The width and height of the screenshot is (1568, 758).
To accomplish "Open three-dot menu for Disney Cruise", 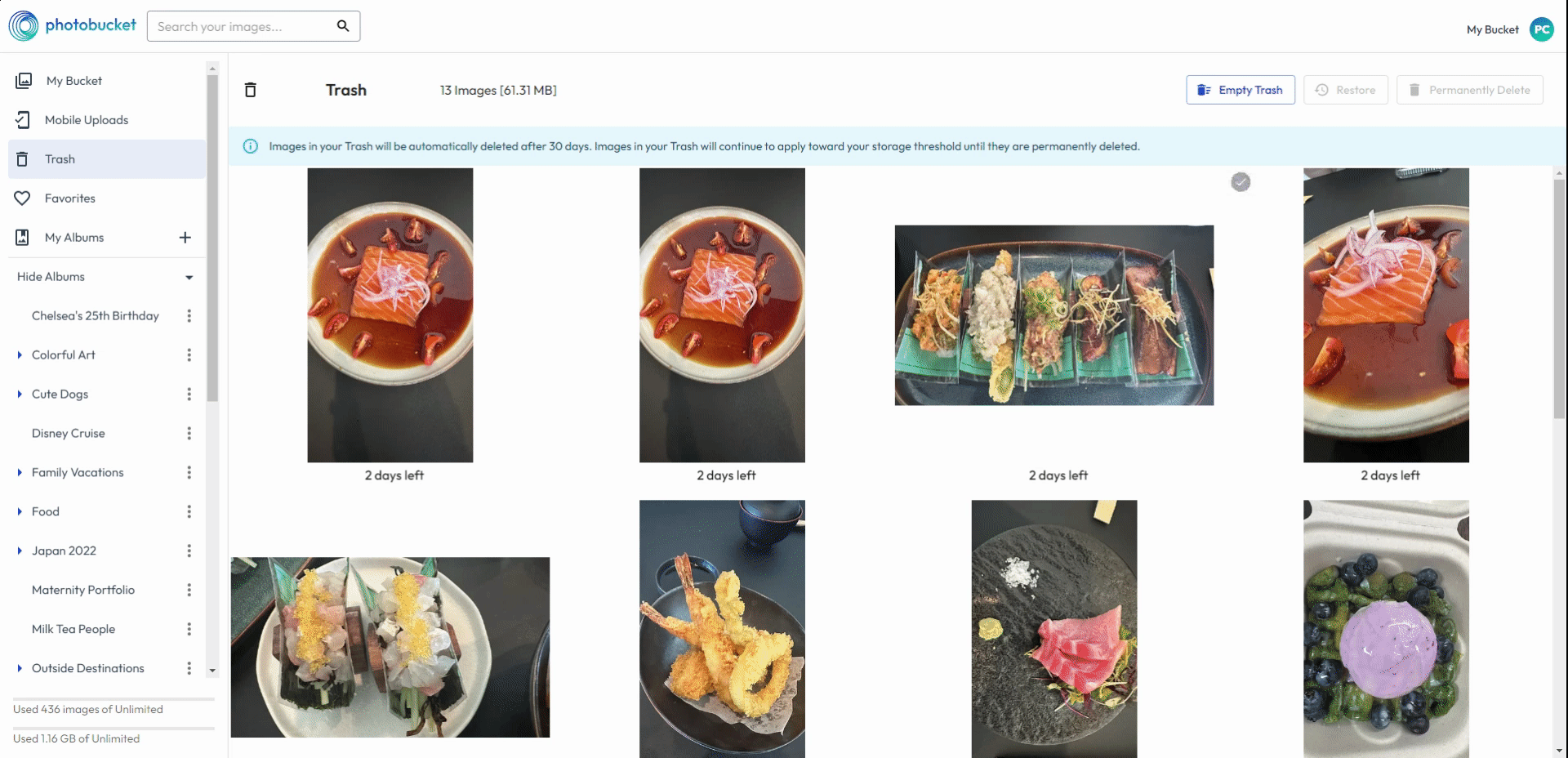I will 189,434.
